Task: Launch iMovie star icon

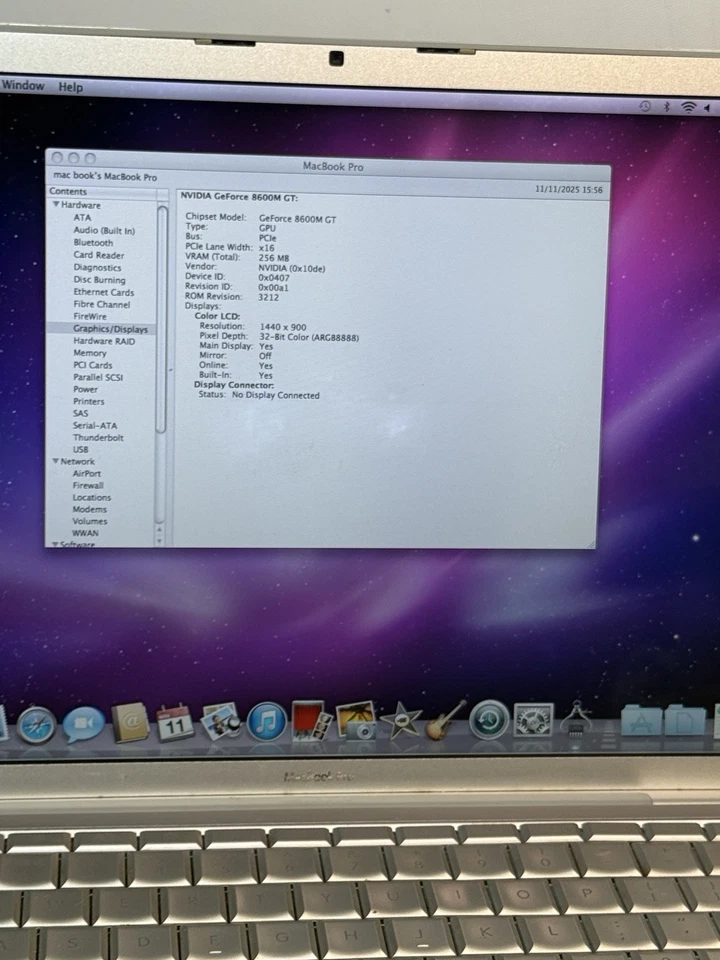Action: 401,721
